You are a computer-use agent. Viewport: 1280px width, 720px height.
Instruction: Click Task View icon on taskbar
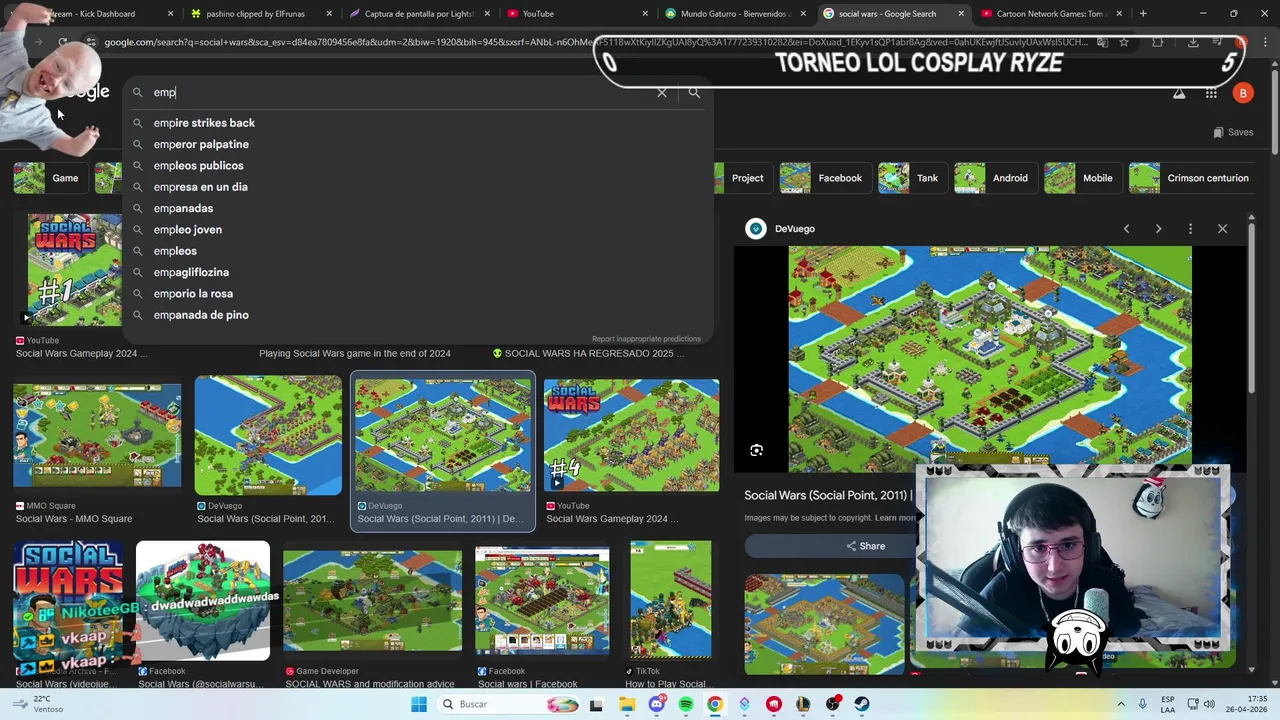596,704
